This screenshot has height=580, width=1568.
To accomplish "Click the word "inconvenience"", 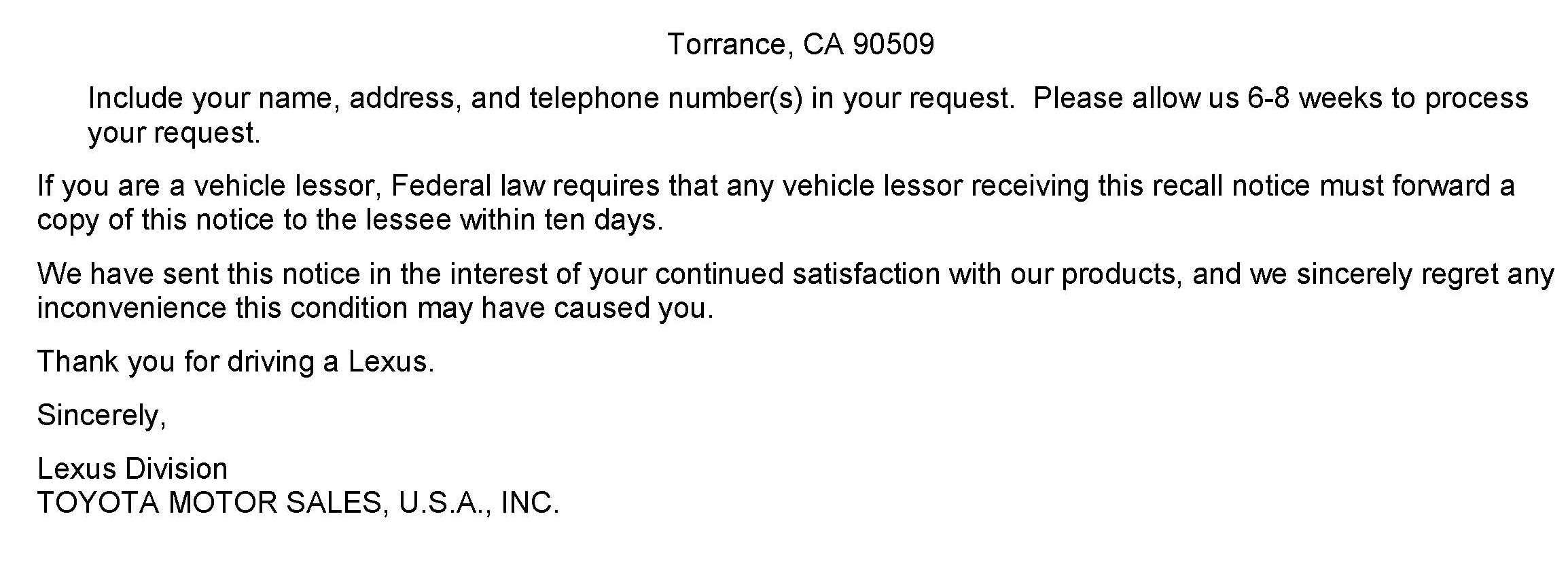I will pos(131,308).
